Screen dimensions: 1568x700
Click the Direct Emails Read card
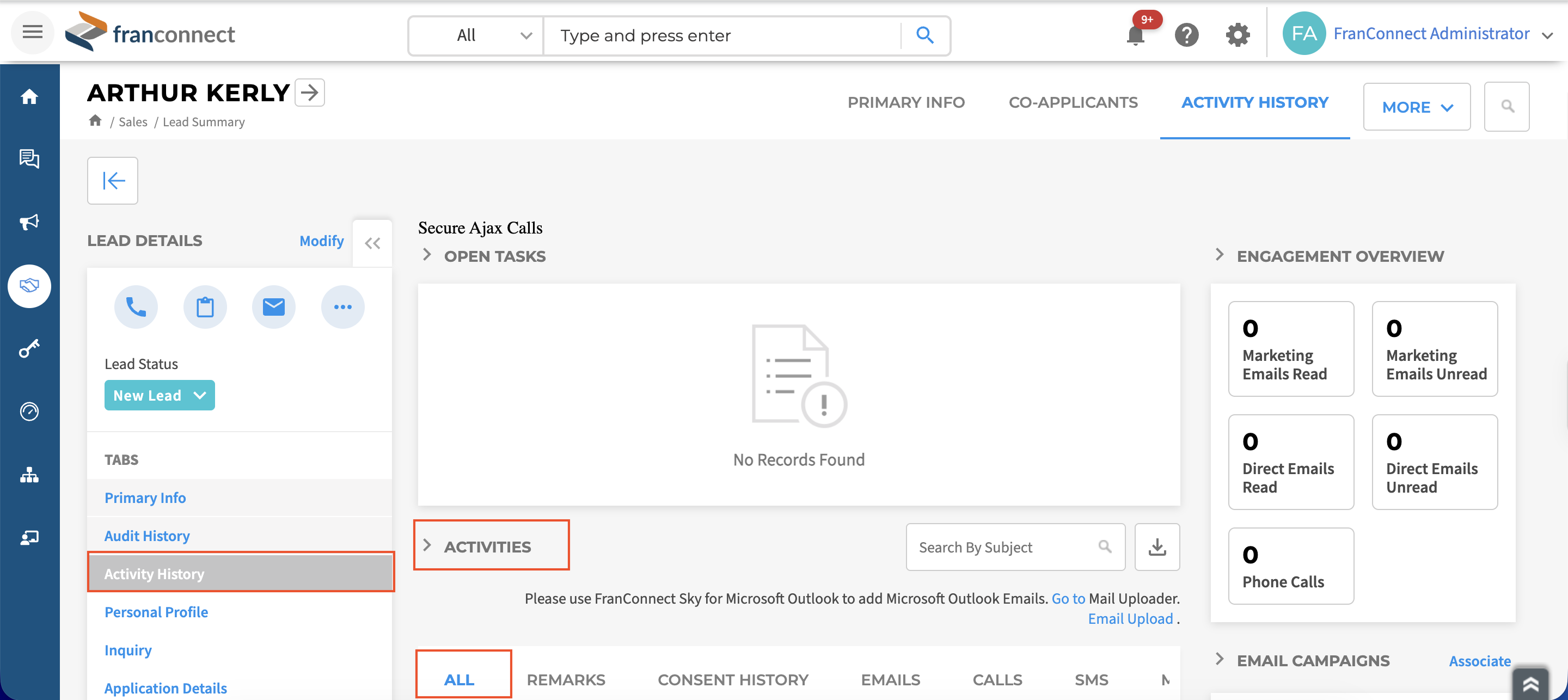tap(1290, 462)
